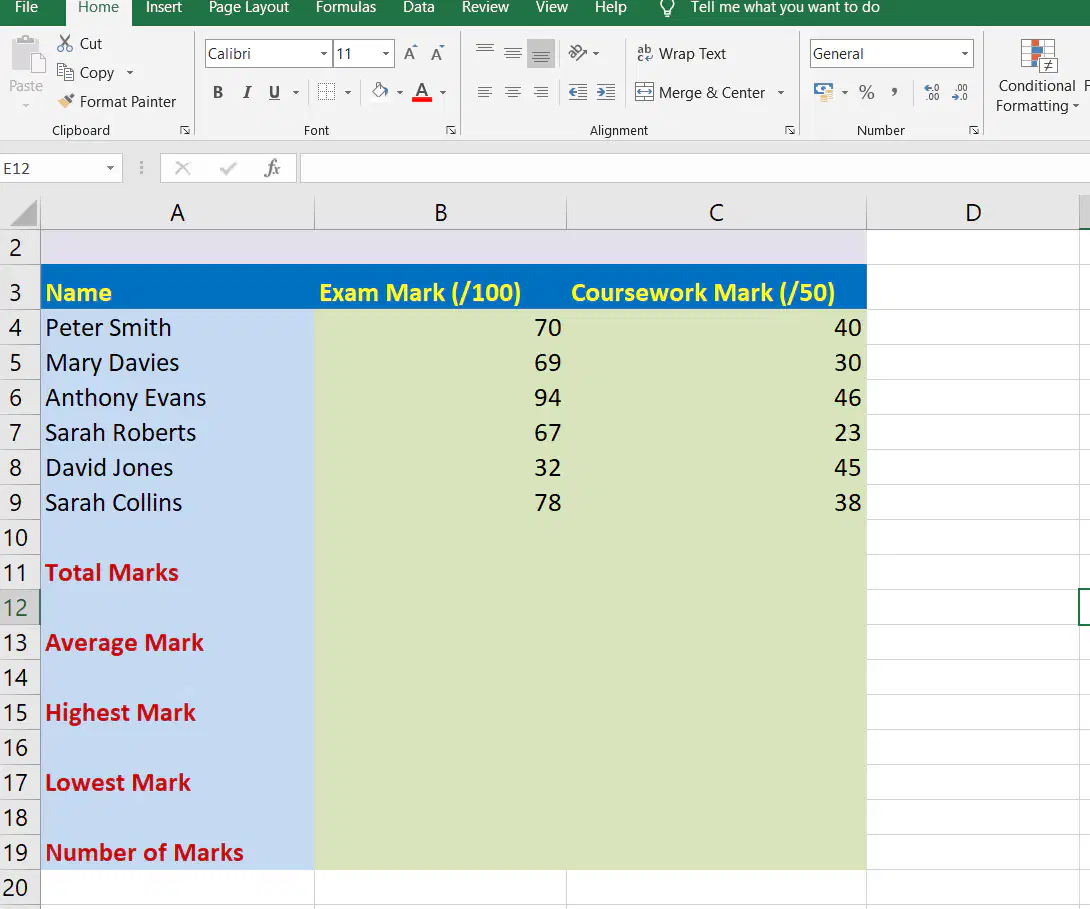Viewport: 1090px width, 909px height.
Task: Toggle Bold formatting
Action: [x=218, y=92]
